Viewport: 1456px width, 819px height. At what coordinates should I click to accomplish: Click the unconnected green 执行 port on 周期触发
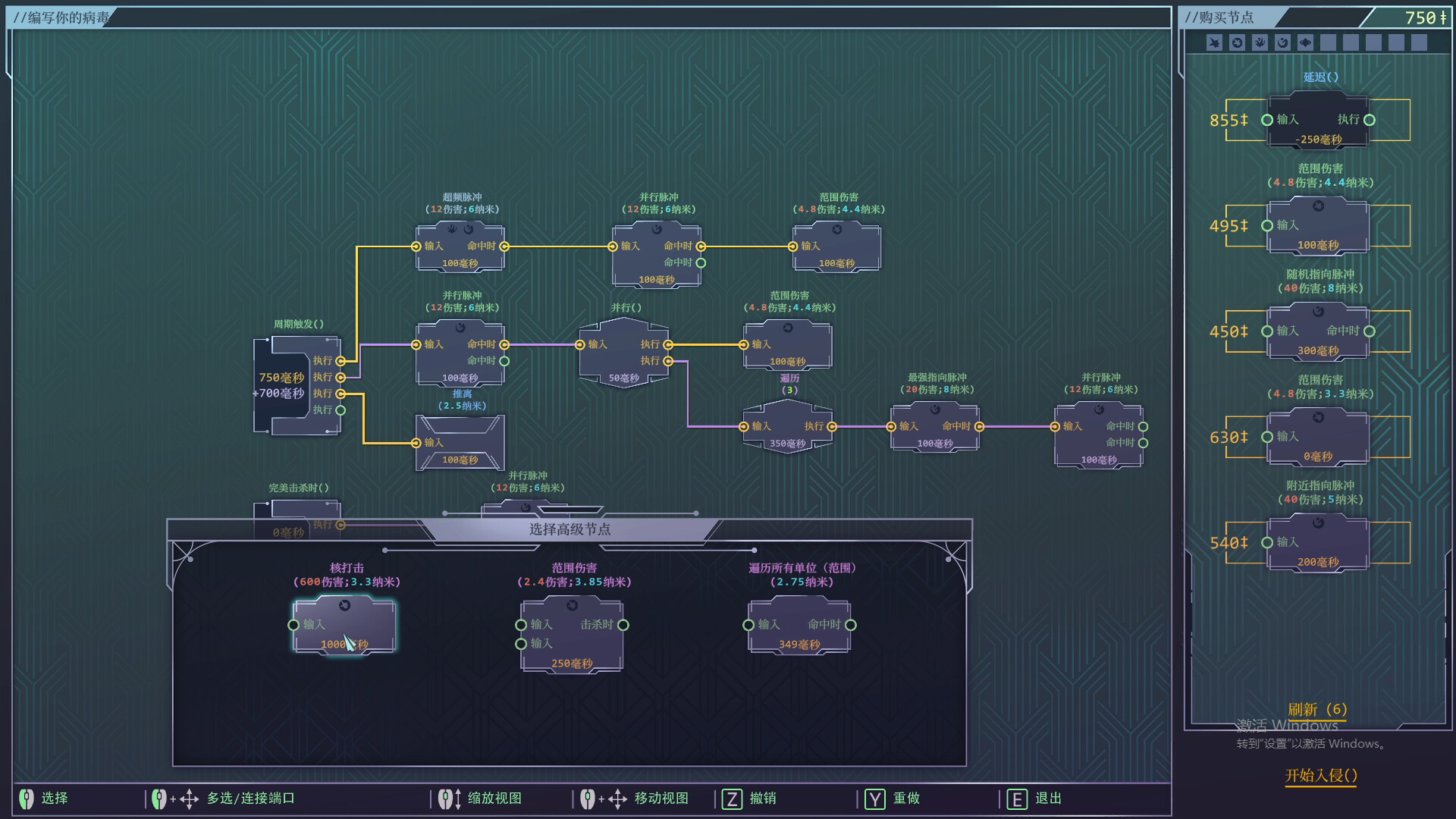340,409
